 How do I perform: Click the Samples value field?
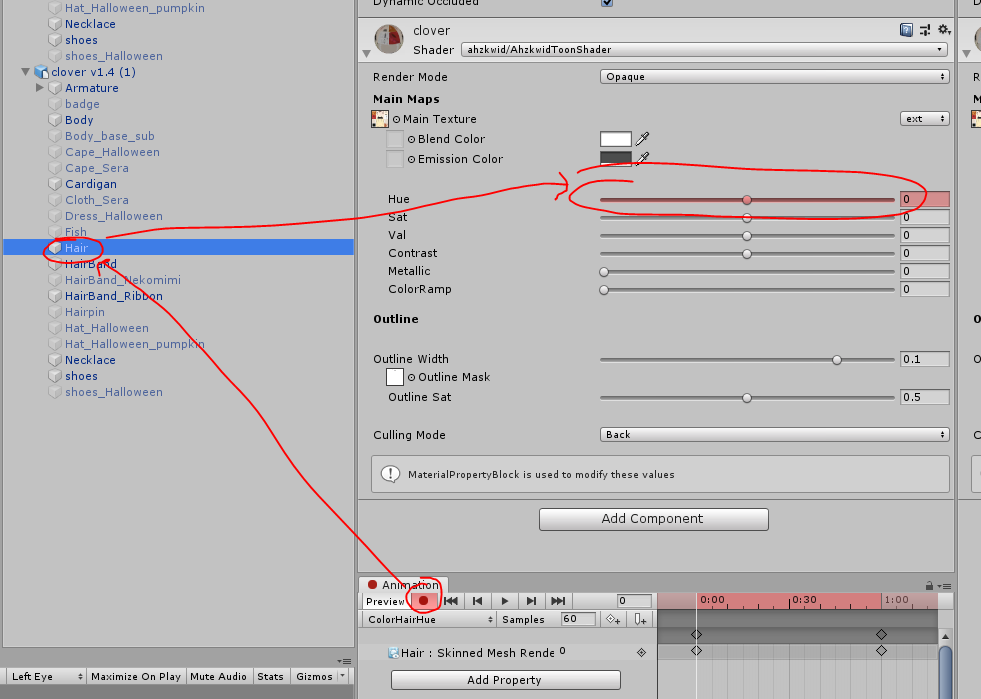click(x=578, y=618)
